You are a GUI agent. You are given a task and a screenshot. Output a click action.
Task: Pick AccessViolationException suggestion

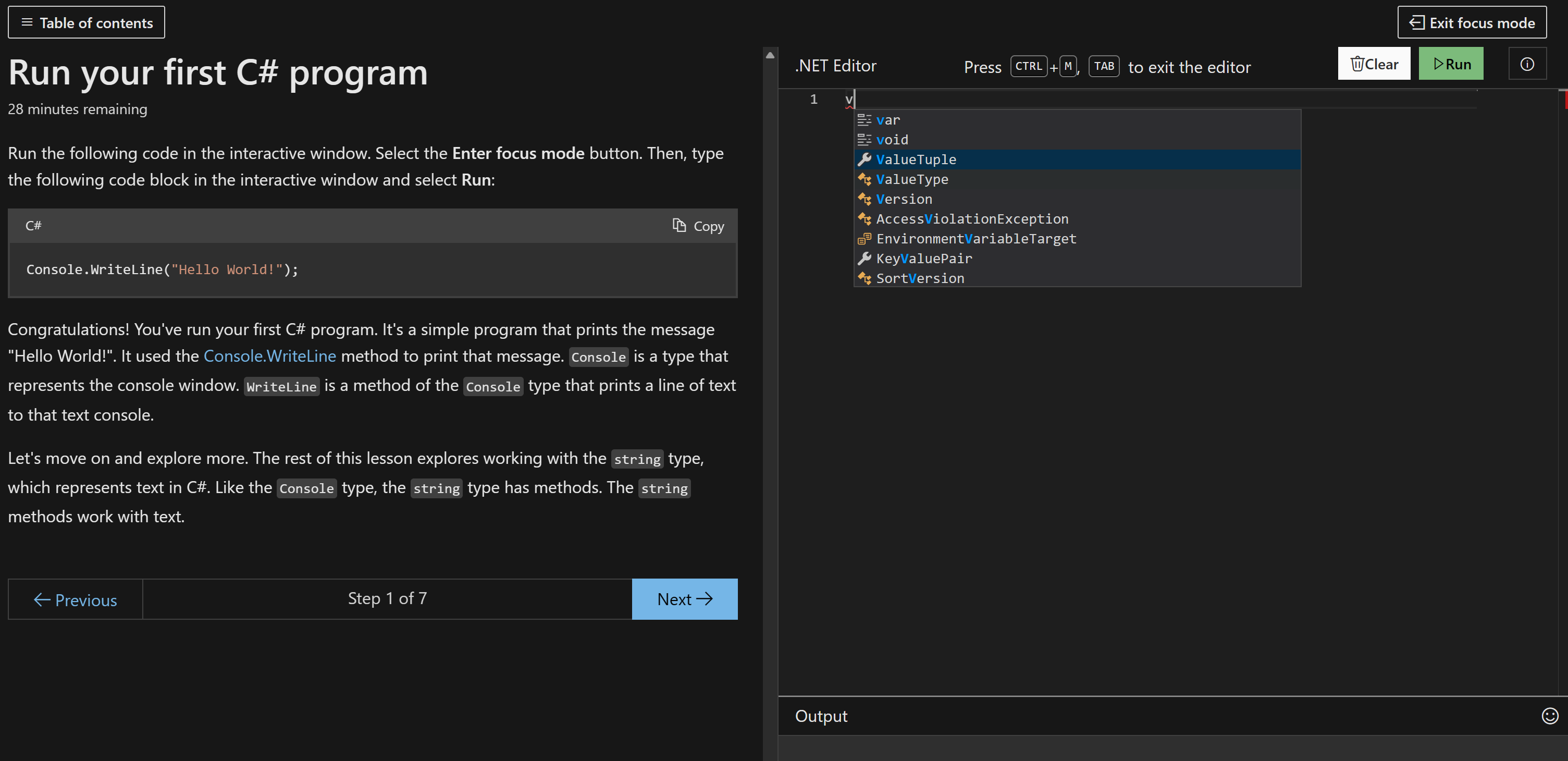click(x=1078, y=218)
